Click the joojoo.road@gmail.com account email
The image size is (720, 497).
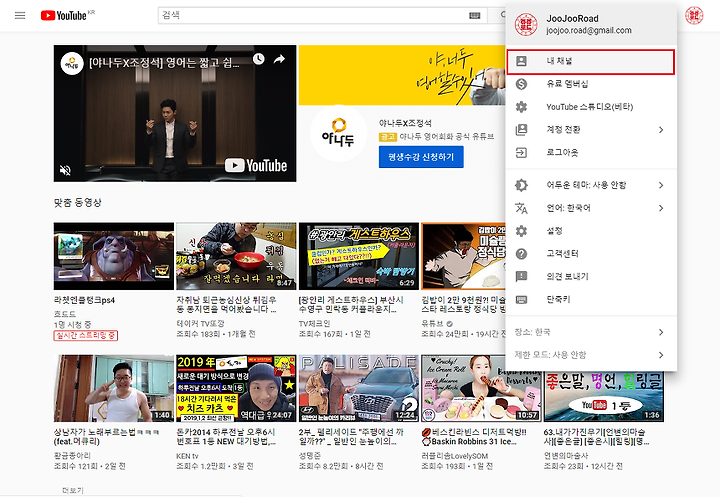pyautogui.click(x=589, y=30)
